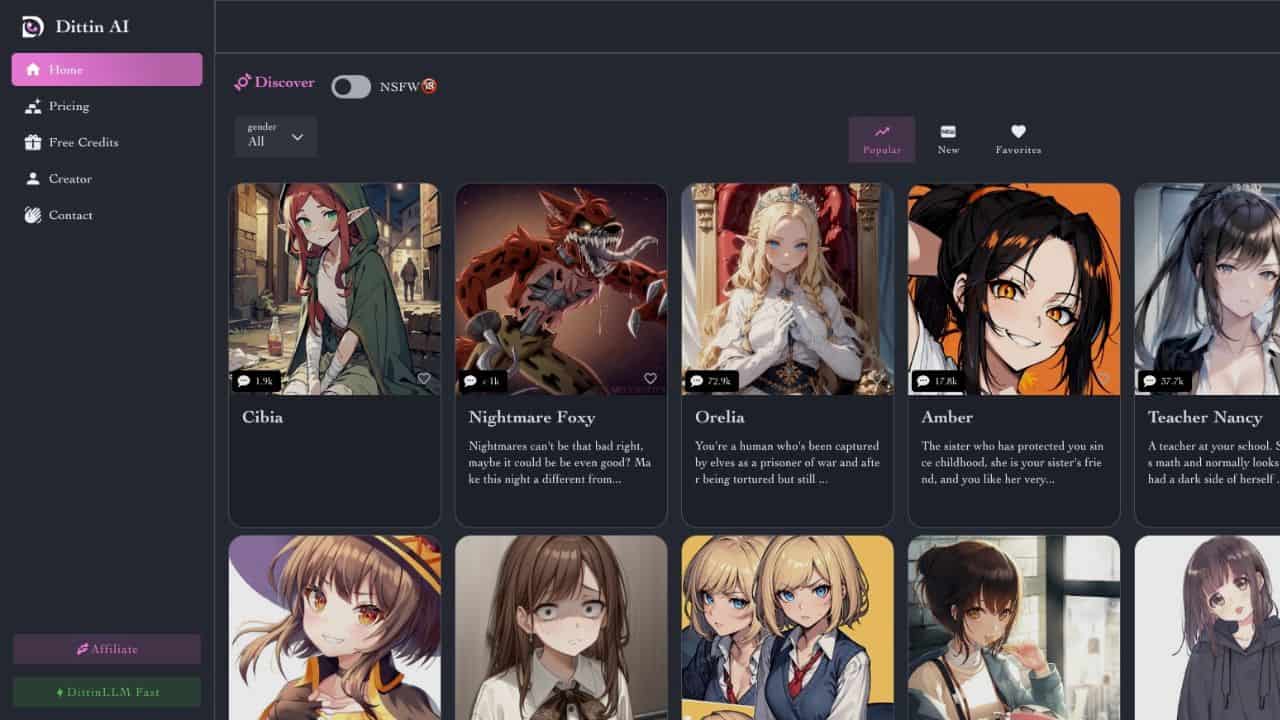Open the black hoodie girl character card
1280x720 pixels.
1207,628
